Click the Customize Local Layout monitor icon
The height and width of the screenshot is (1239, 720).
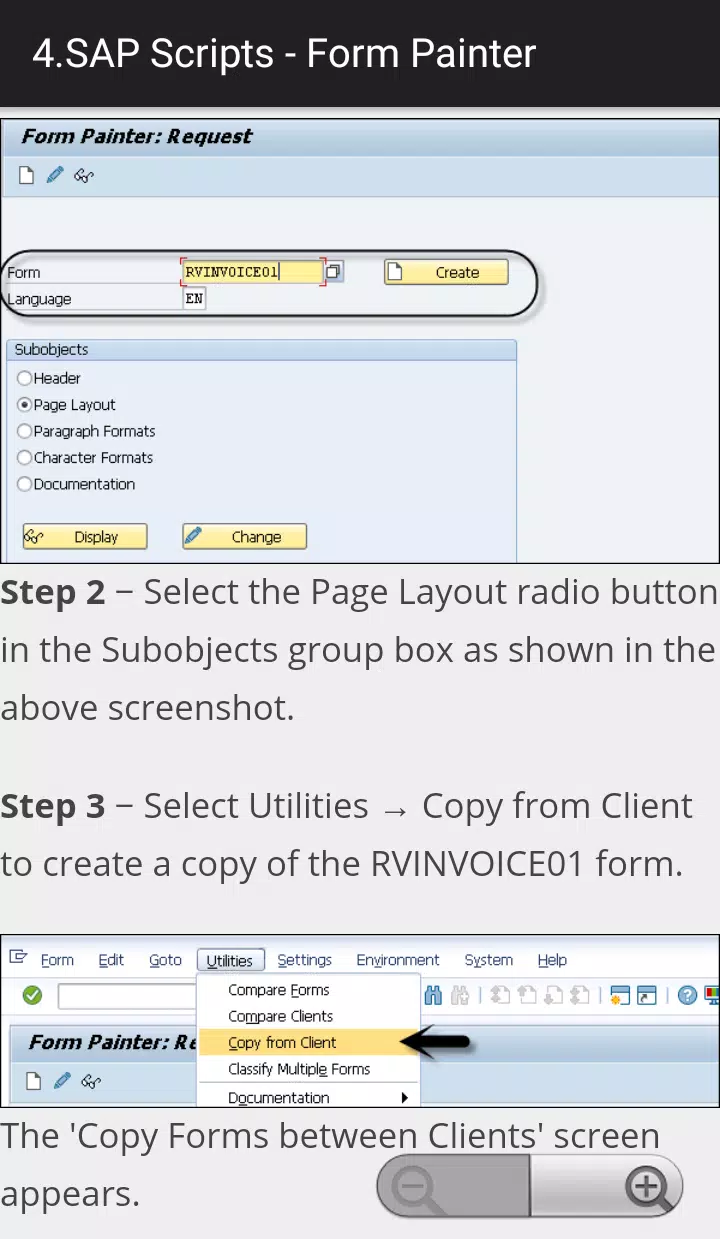pyautogui.click(x=712, y=995)
